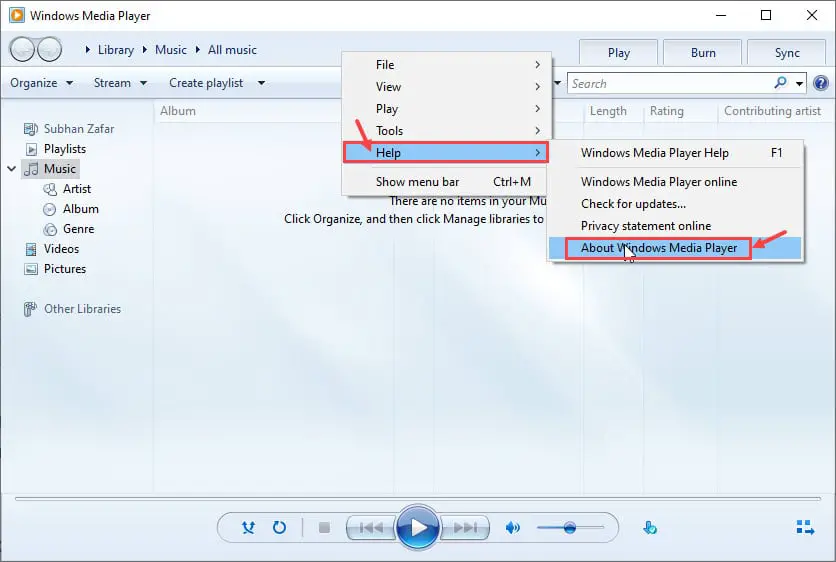Sort by the Length column header
The width and height of the screenshot is (836, 562).
[x=608, y=111]
